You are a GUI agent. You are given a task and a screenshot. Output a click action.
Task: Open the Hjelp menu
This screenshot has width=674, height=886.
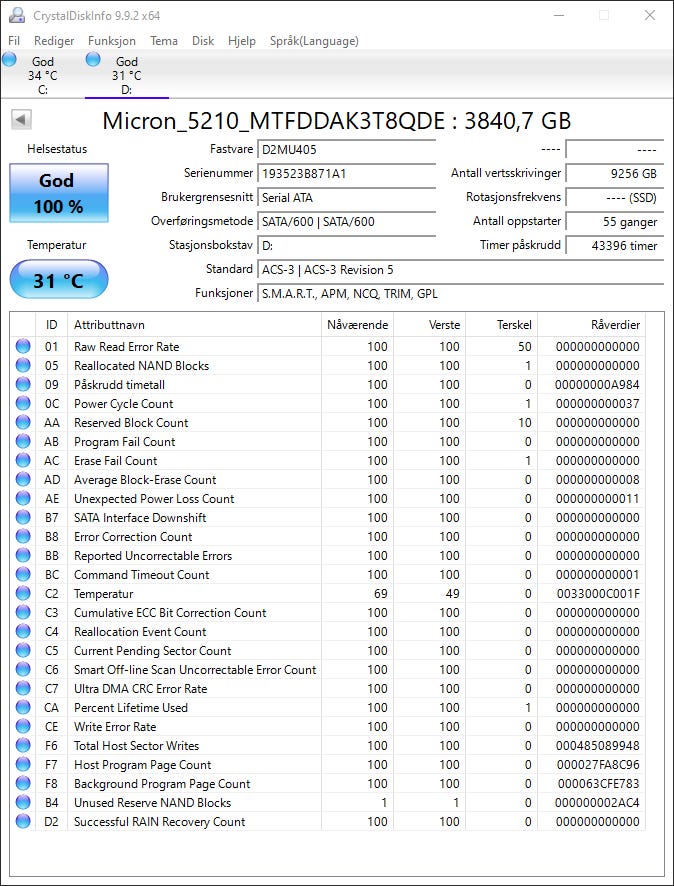pyautogui.click(x=242, y=41)
